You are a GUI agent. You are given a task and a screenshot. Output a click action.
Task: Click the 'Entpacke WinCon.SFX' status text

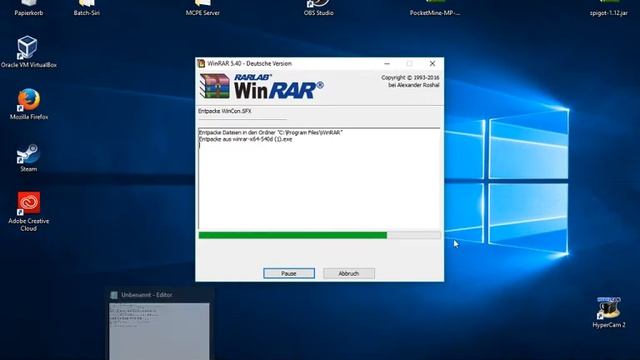(x=225, y=111)
